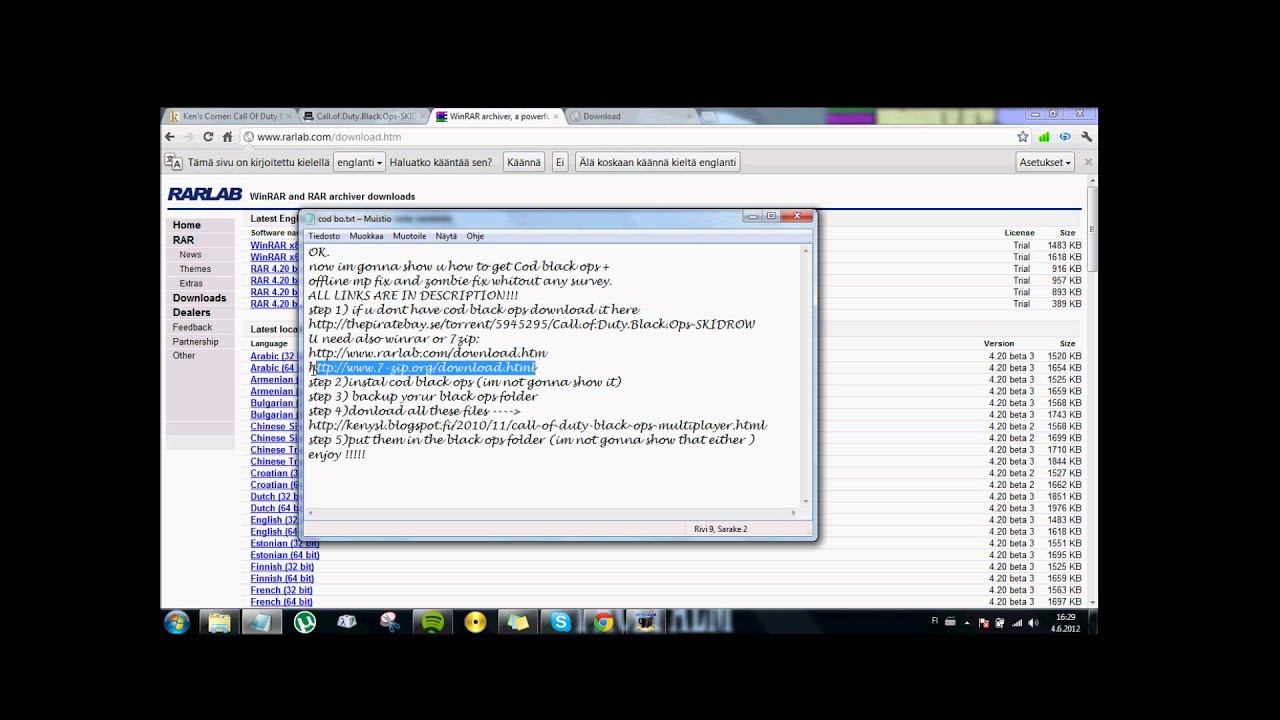
Task: Open the green bars extension icon
Action: tap(1044, 137)
